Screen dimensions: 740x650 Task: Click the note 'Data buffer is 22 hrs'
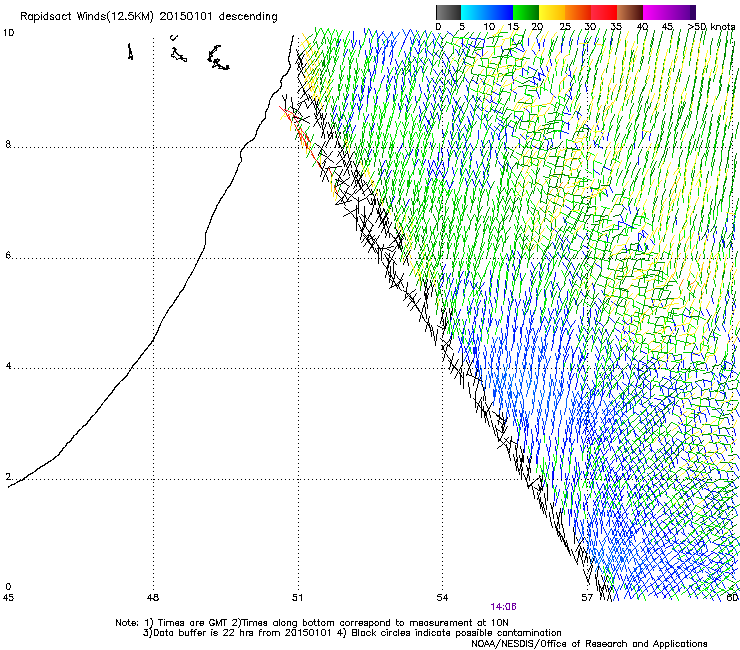[x=199, y=633]
